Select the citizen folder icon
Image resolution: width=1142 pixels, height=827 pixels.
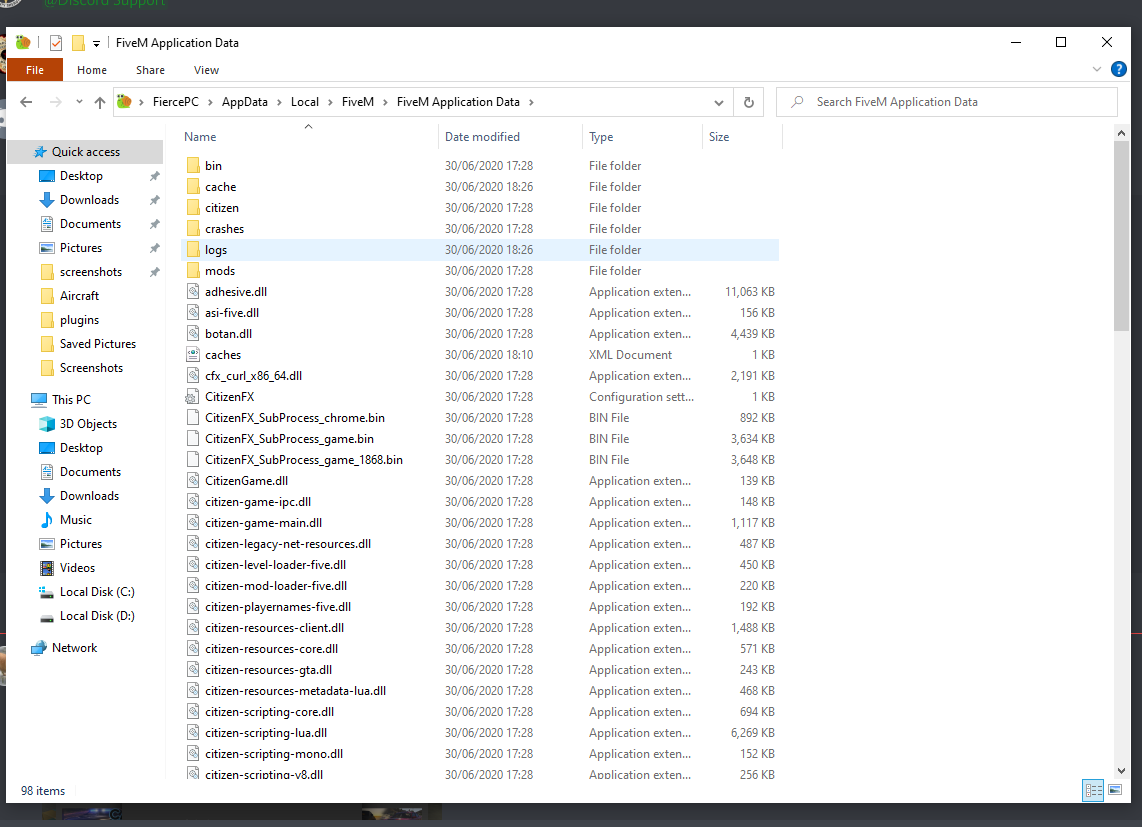coord(193,208)
